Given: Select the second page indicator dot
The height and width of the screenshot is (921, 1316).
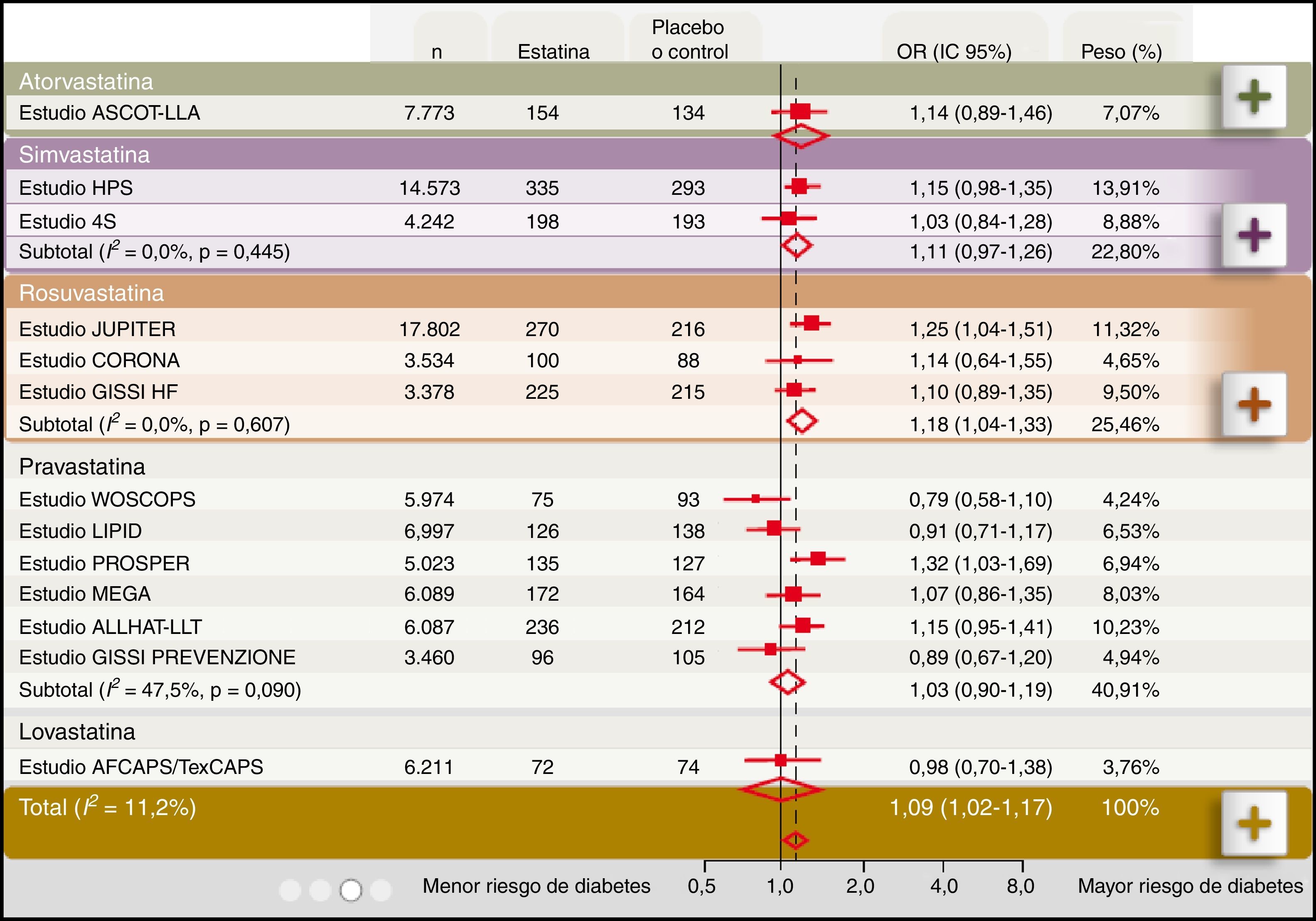Looking at the screenshot, I should [x=320, y=890].
